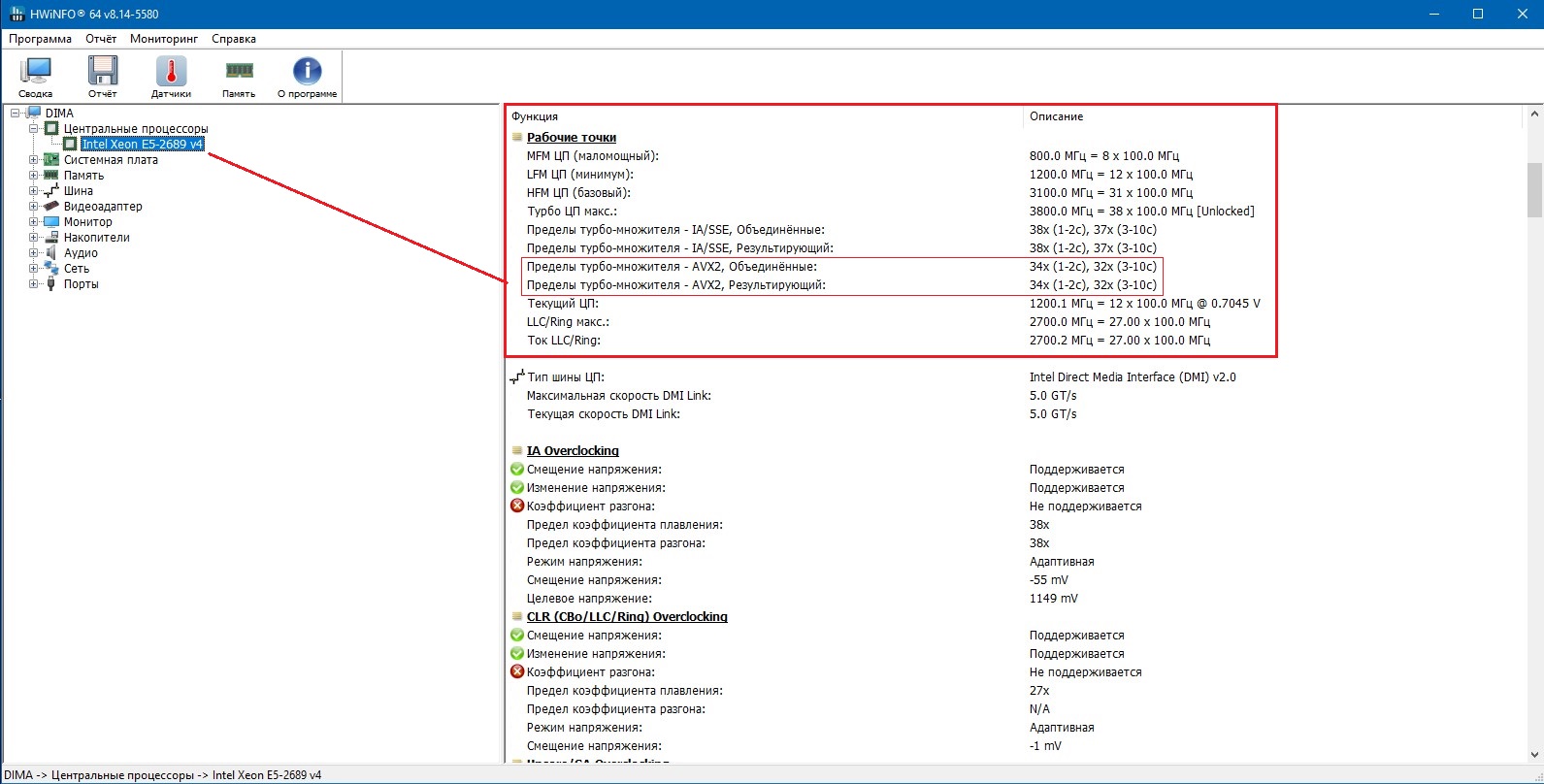Click the CLR Overclocking section icon
1544x784 pixels.
517,617
